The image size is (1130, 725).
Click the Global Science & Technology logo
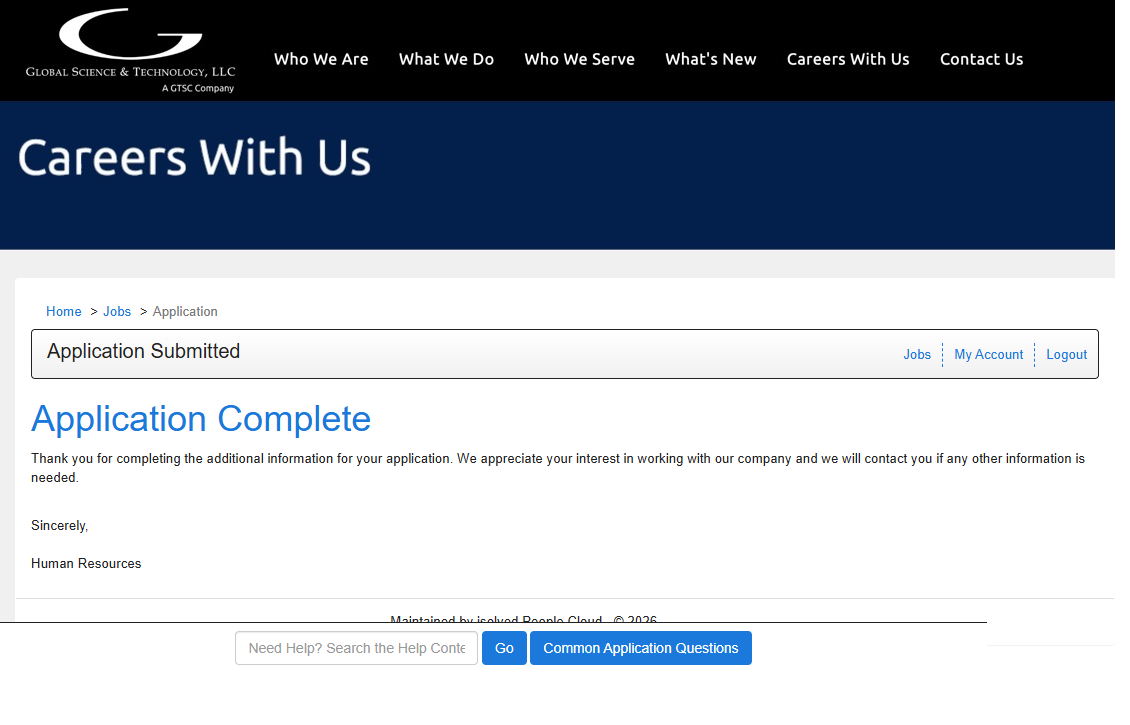130,50
